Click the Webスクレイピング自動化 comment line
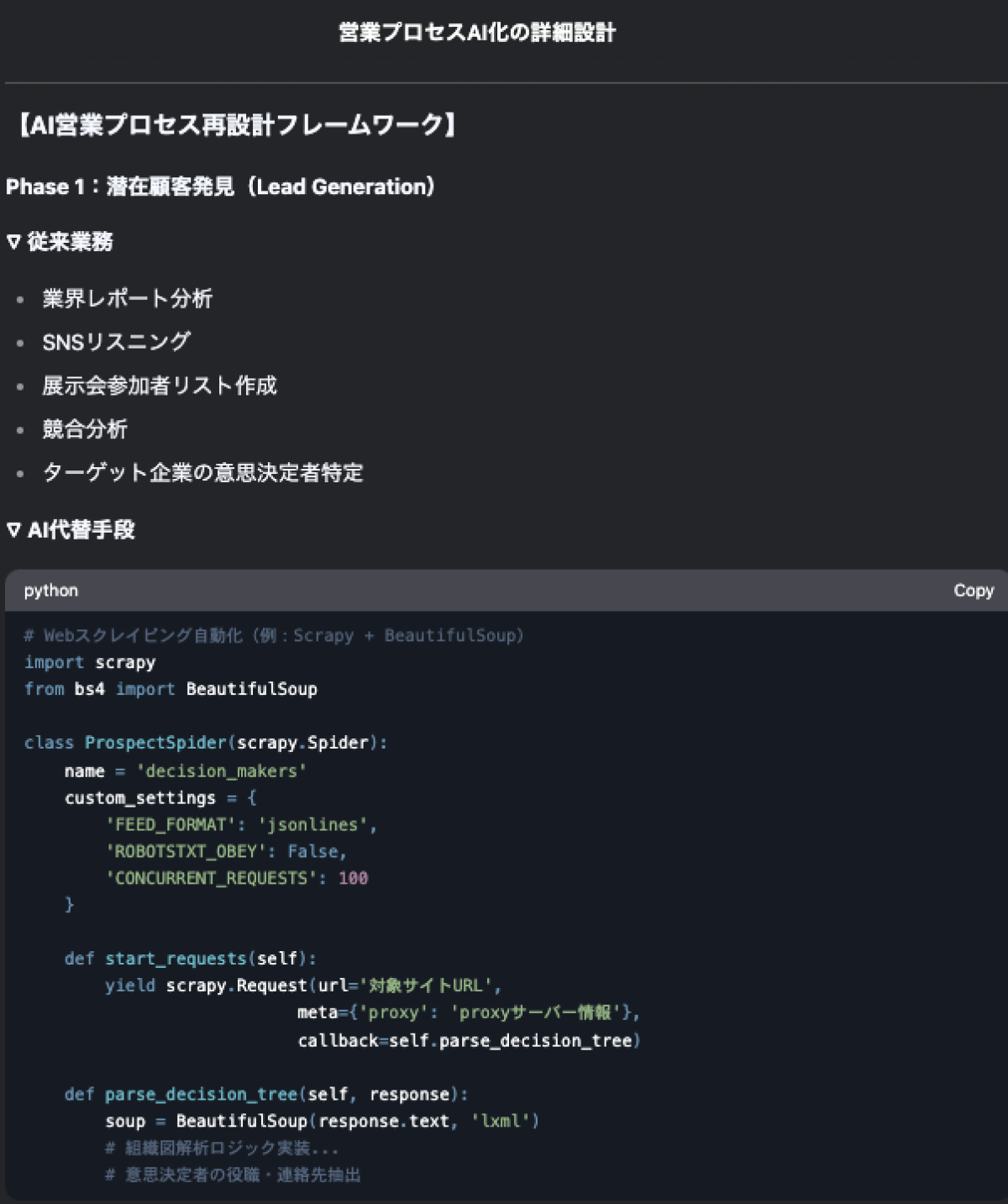This screenshot has width=1008, height=1204. point(274,635)
